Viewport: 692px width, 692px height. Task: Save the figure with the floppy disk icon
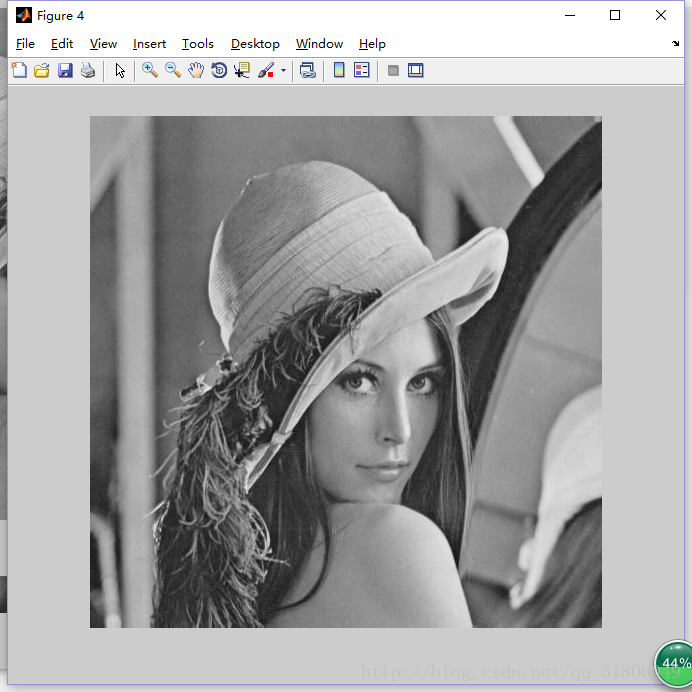tap(65, 71)
